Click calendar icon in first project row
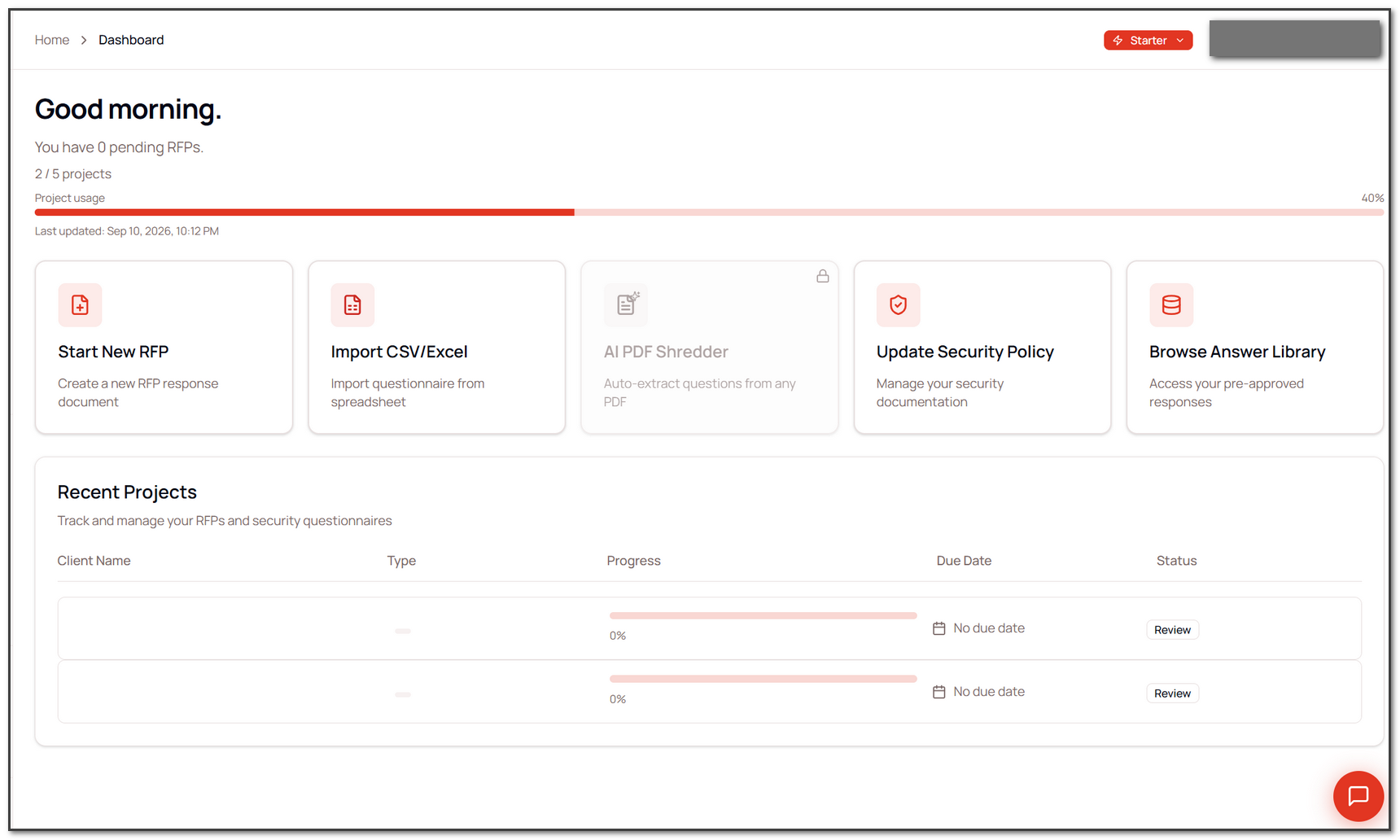This screenshot has width=1400, height=840. 938,628
